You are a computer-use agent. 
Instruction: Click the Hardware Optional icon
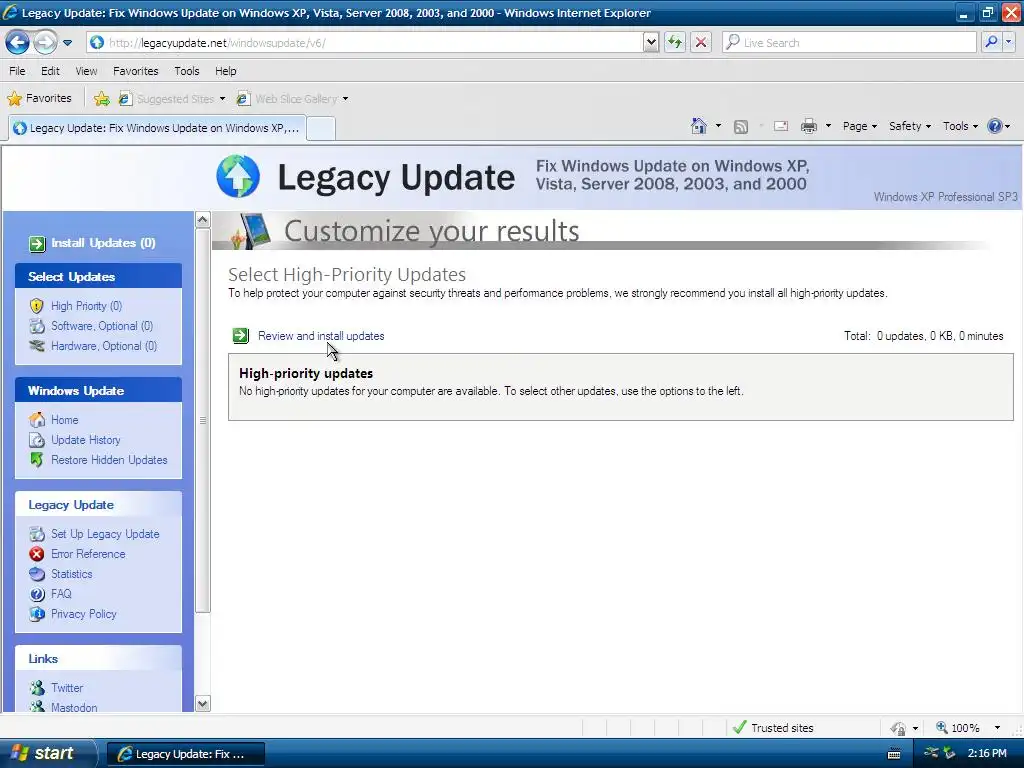pyautogui.click(x=37, y=346)
